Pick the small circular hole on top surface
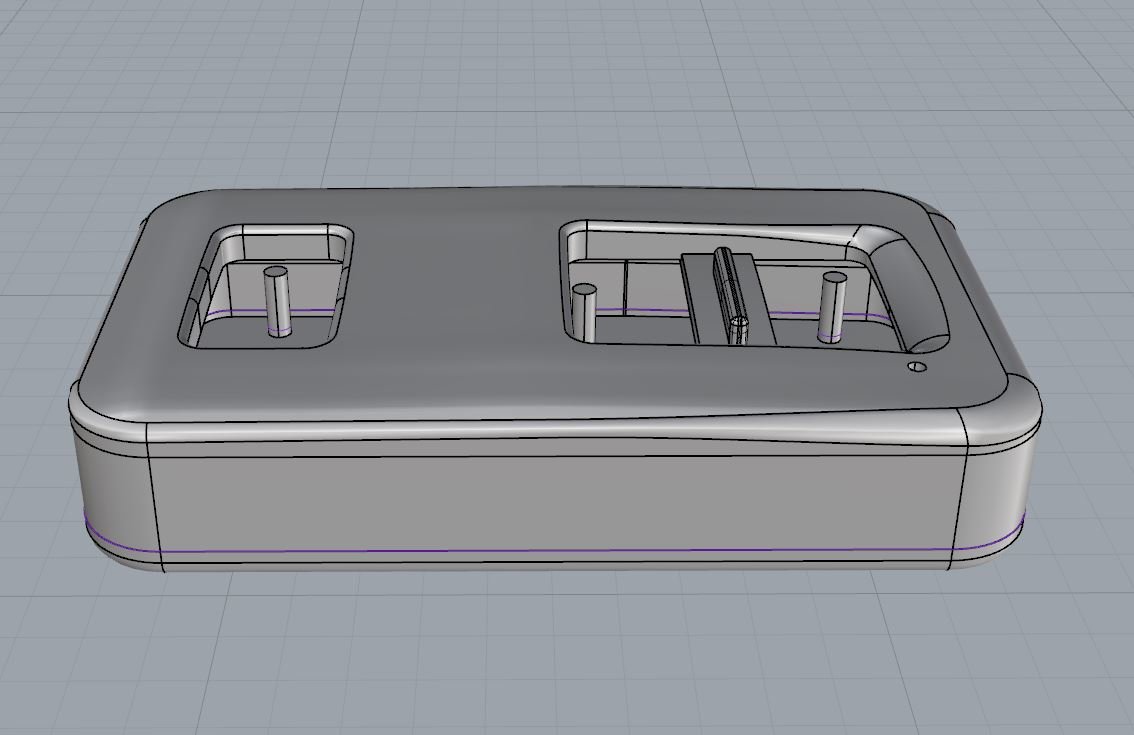Screen dimensions: 1134x735 918,367
